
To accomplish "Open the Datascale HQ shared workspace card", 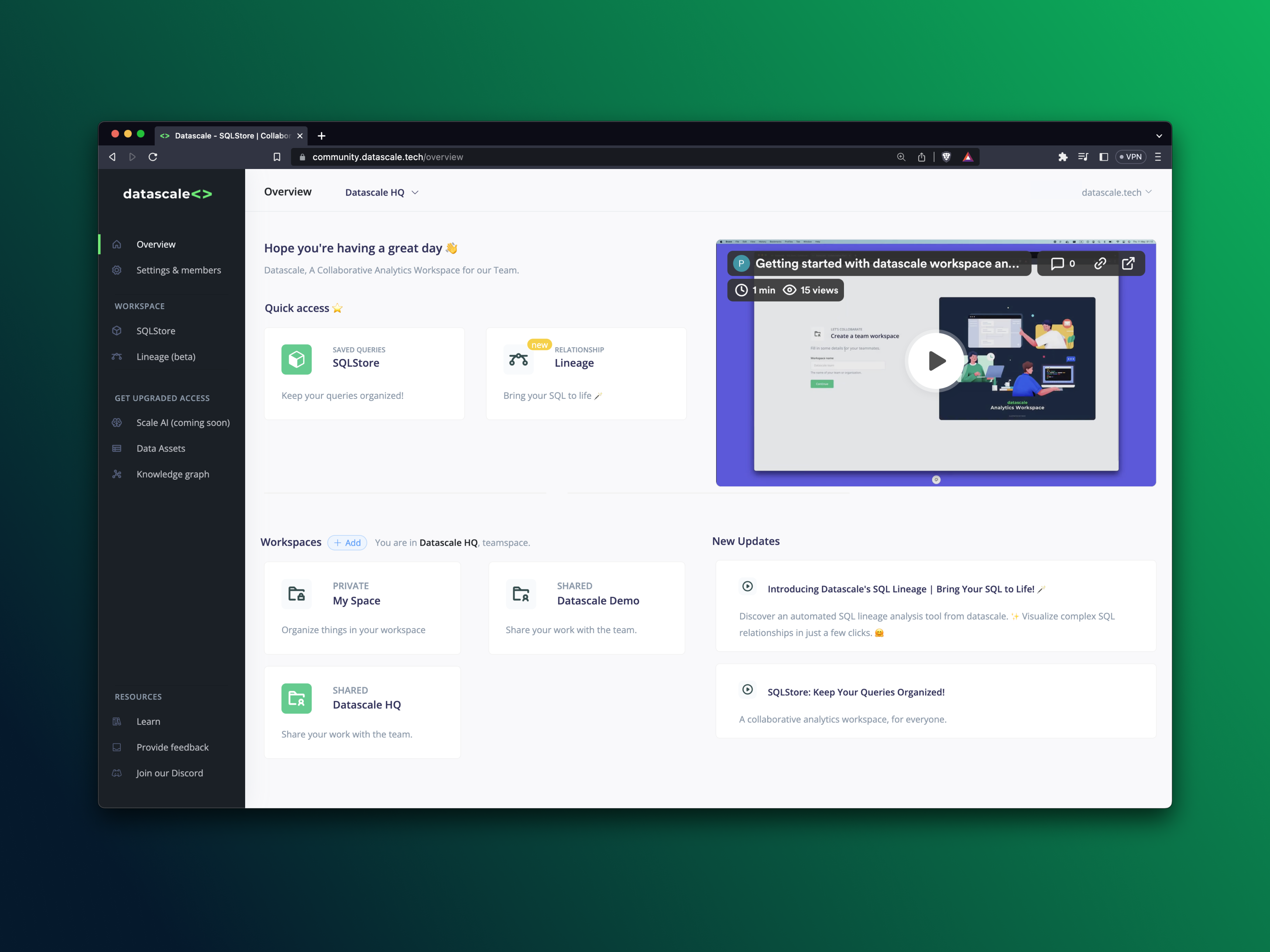I will 362,712.
